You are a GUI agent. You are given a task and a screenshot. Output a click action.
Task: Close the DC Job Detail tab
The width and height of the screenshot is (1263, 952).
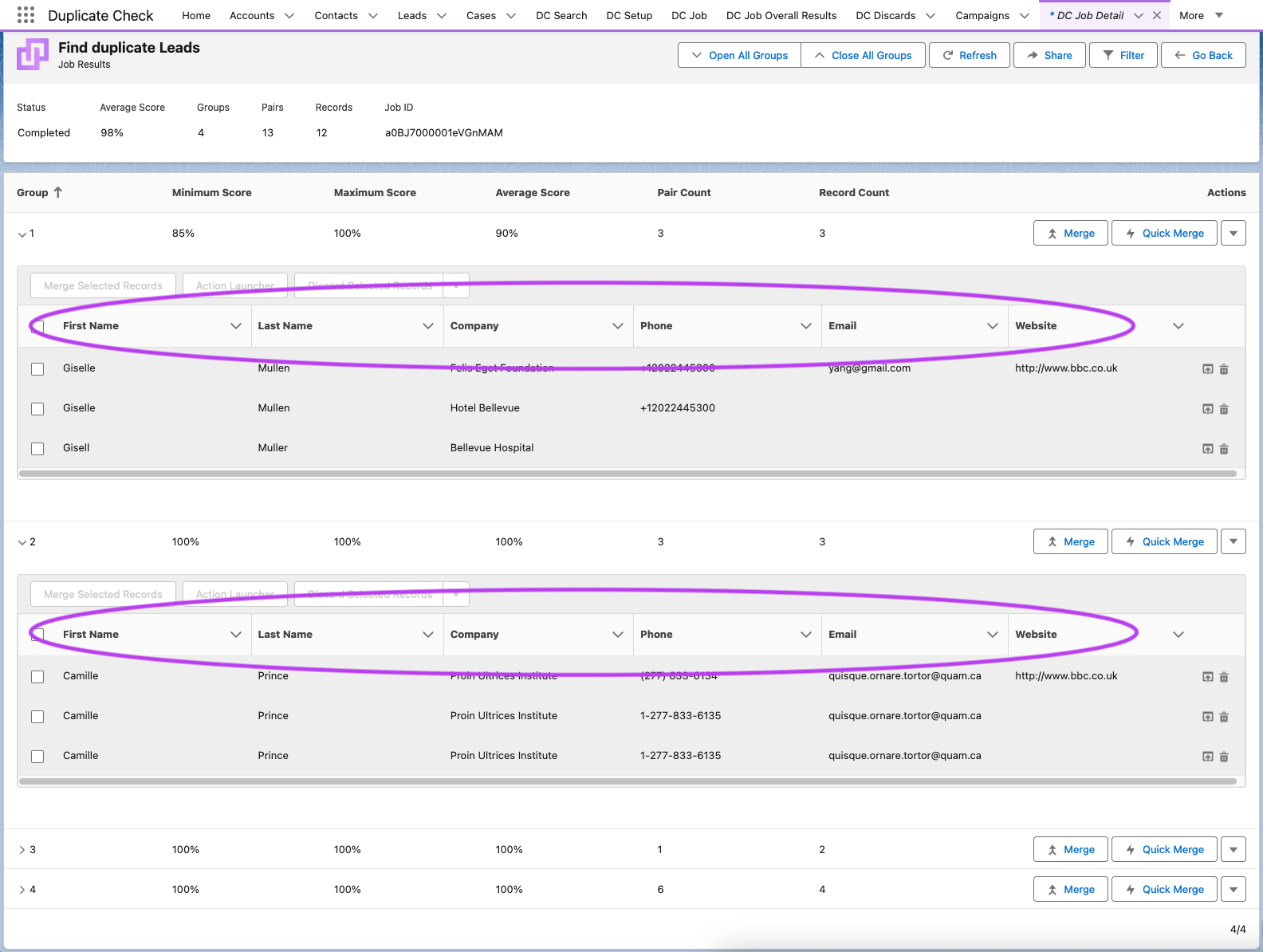(1157, 15)
